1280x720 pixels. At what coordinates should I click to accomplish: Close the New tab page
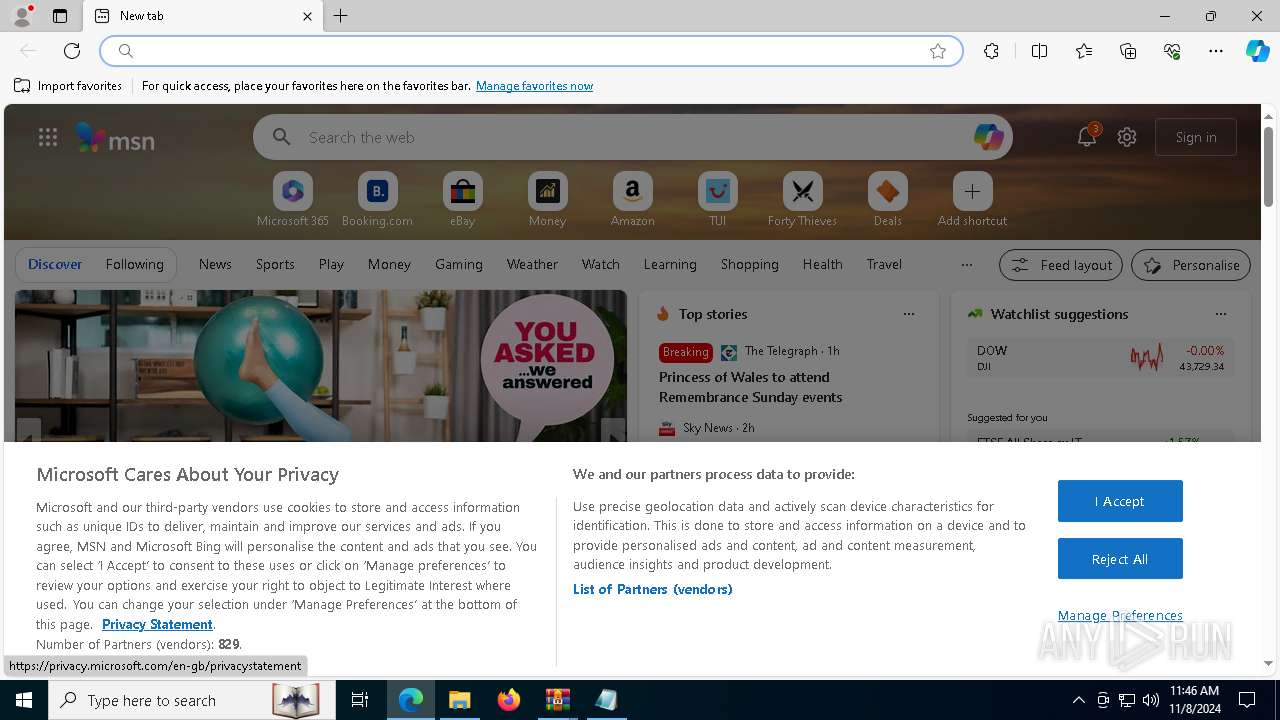(307, 16)
